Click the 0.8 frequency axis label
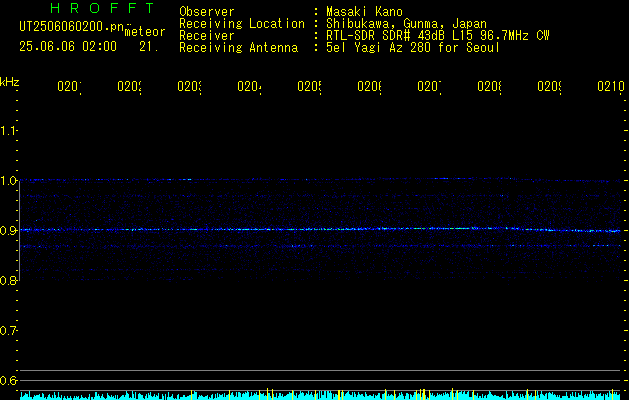This screenshot has height=400, width=629. [x=9, y=281]
